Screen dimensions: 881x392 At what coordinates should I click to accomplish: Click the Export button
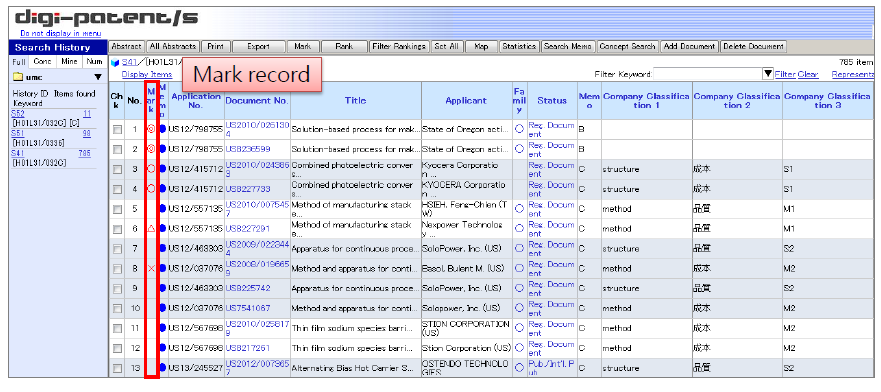[258, 47]
